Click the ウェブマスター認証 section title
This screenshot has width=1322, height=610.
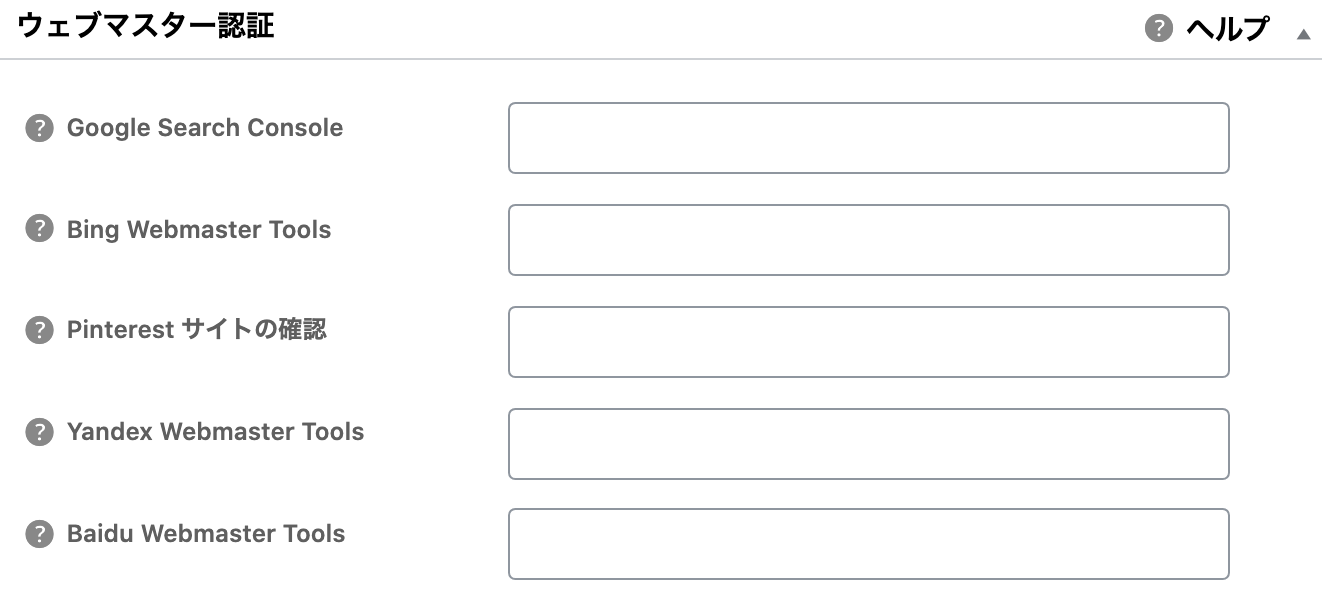[x=146, y=27]
